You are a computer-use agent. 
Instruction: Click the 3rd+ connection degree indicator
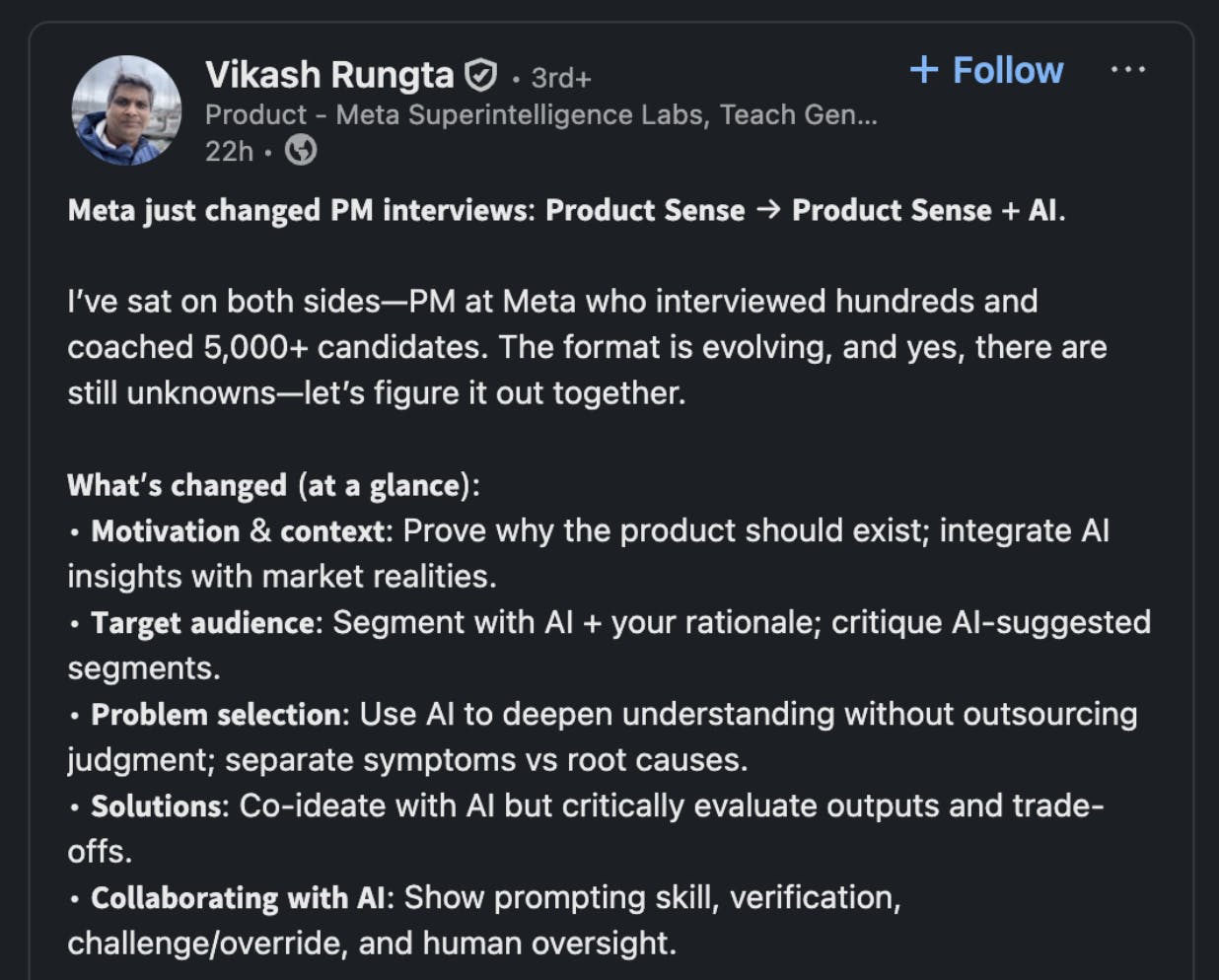tap(560, 75)
